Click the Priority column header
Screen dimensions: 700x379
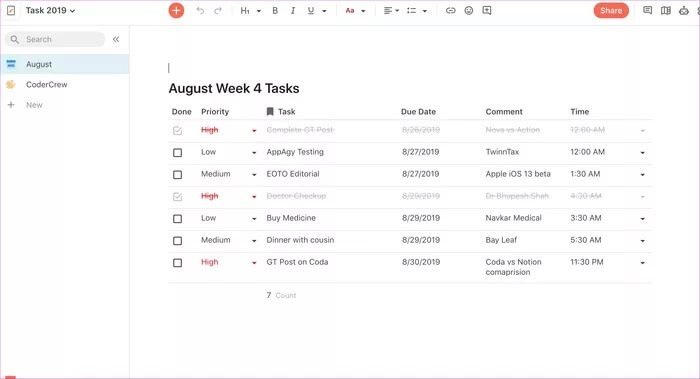215,112
